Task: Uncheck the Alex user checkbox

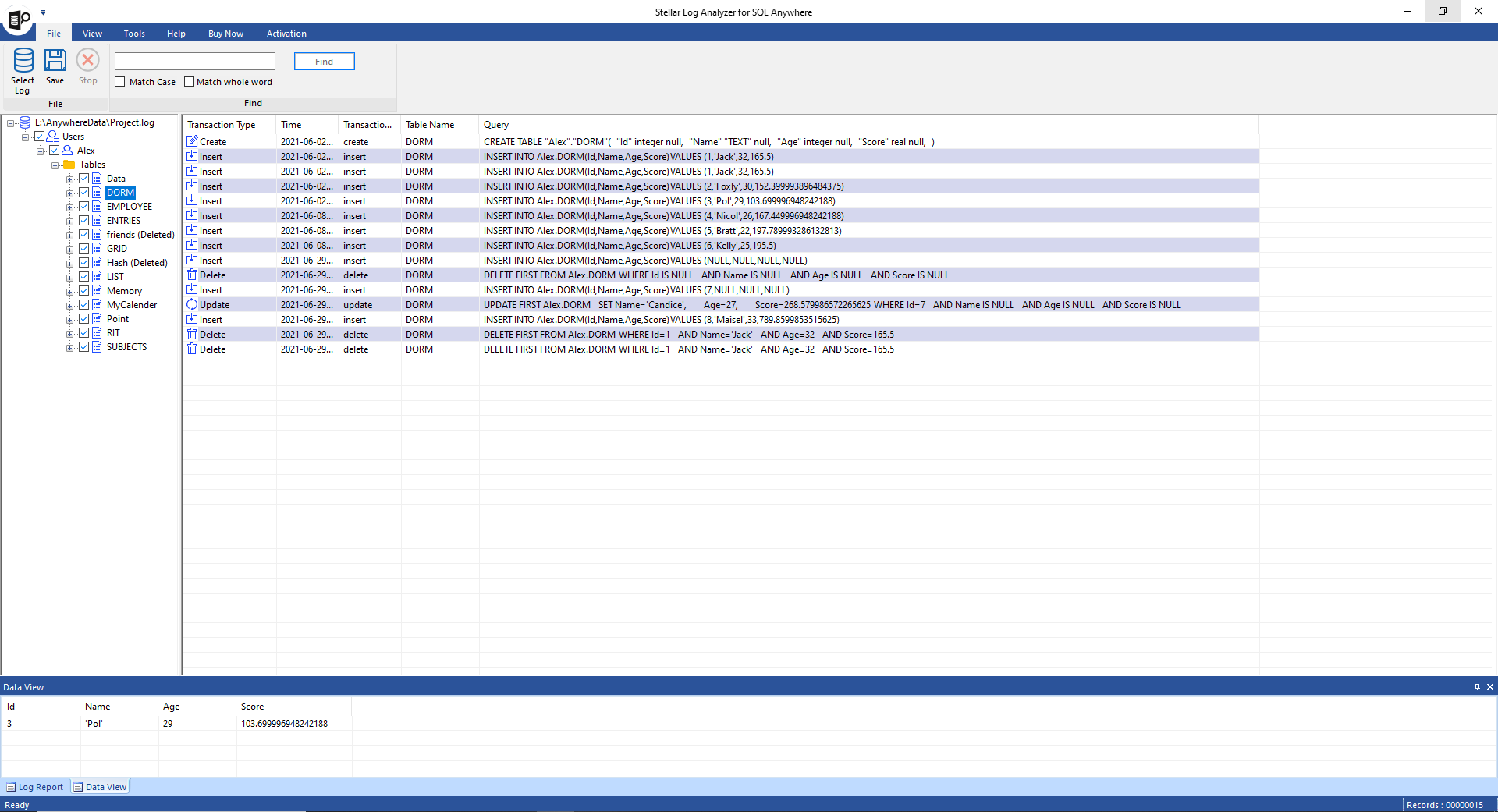Action: point(54,151)
